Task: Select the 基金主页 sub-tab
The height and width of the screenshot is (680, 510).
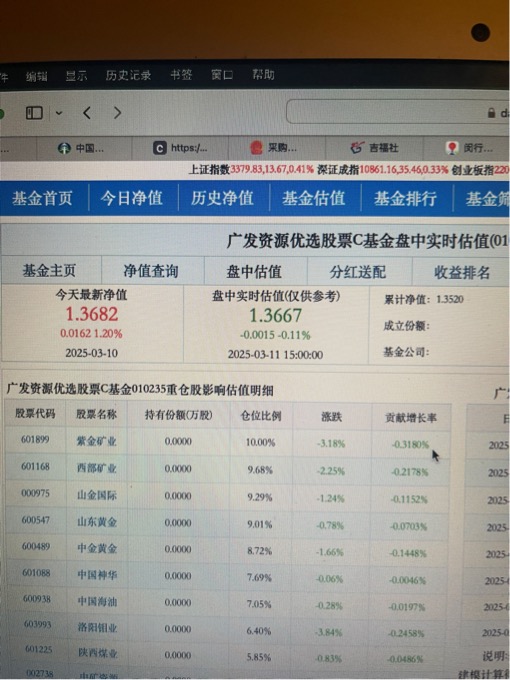Action: 49,271
